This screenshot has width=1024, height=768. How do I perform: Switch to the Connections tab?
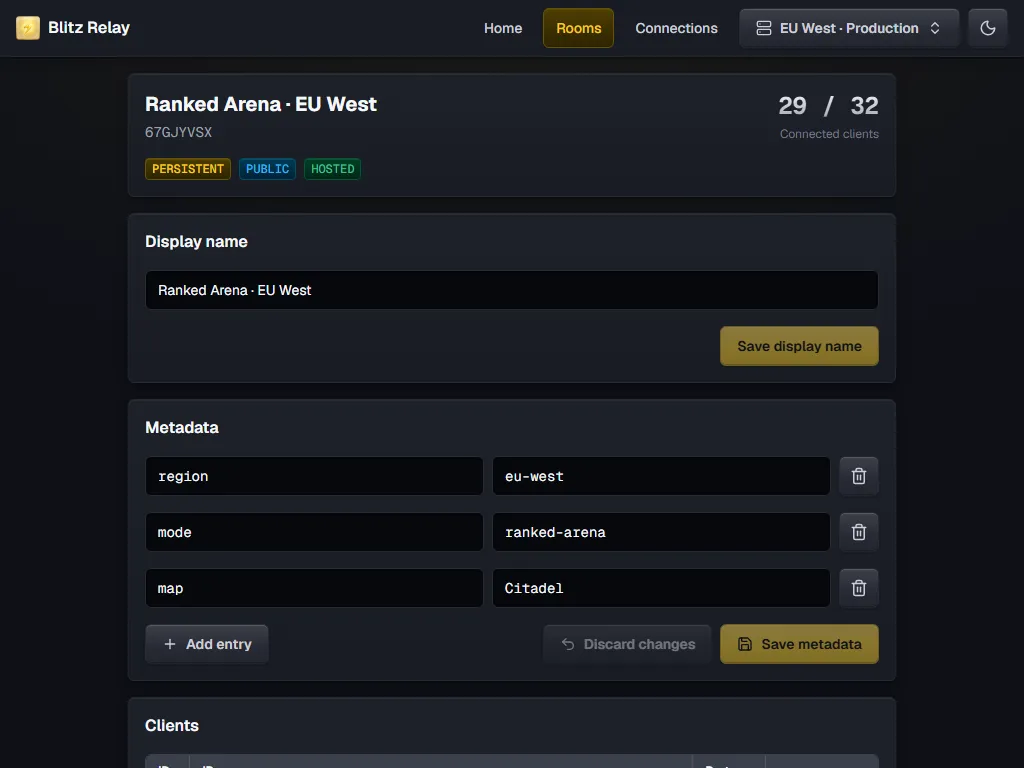click(x=677, y=28)
